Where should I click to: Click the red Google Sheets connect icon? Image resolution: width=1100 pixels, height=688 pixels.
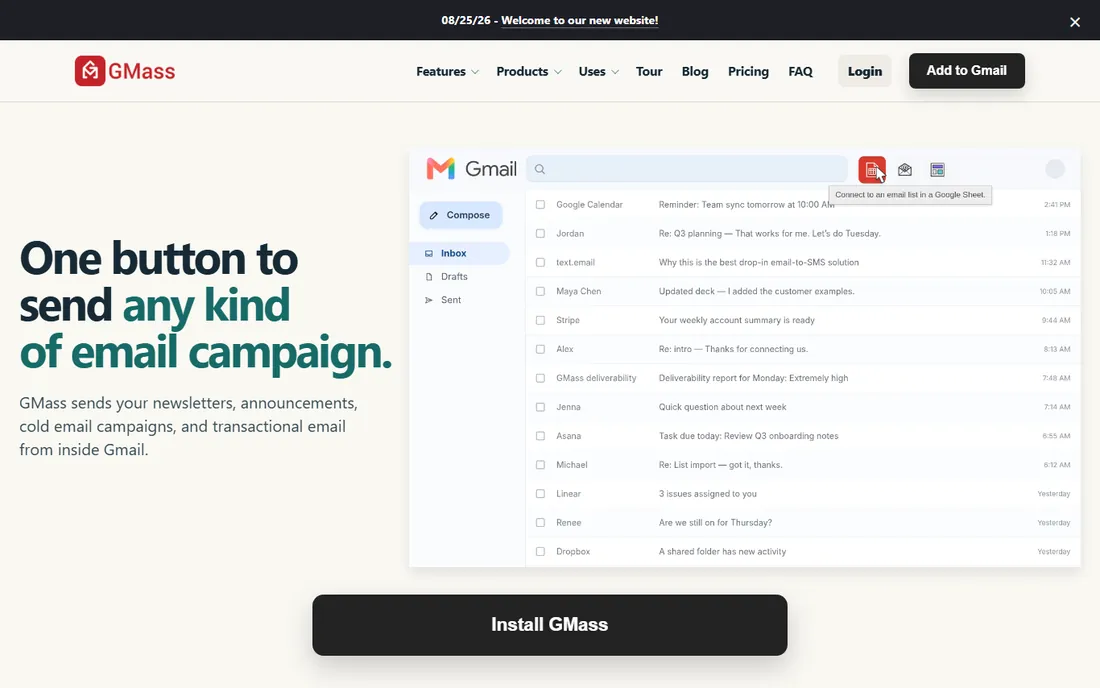coord(871,170)
